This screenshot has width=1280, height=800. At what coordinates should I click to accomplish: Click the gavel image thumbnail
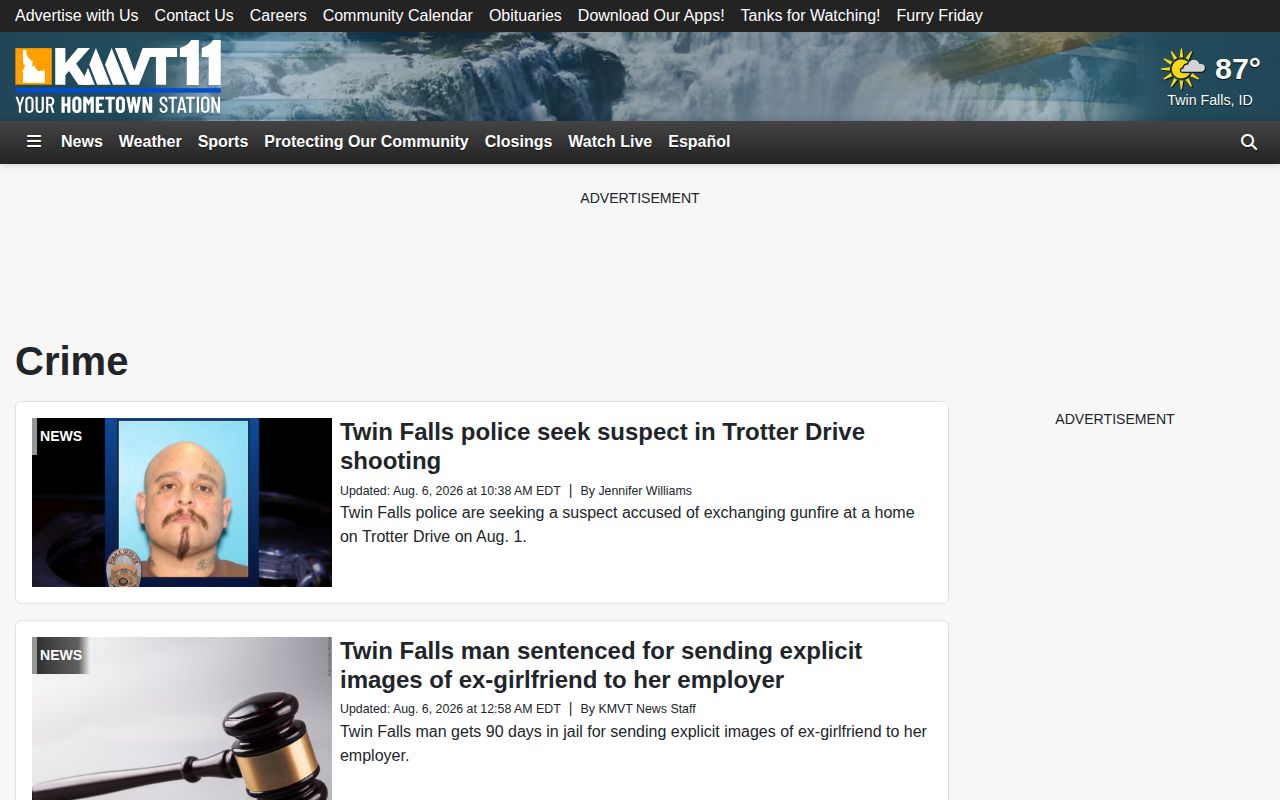[x=182, y=718]
